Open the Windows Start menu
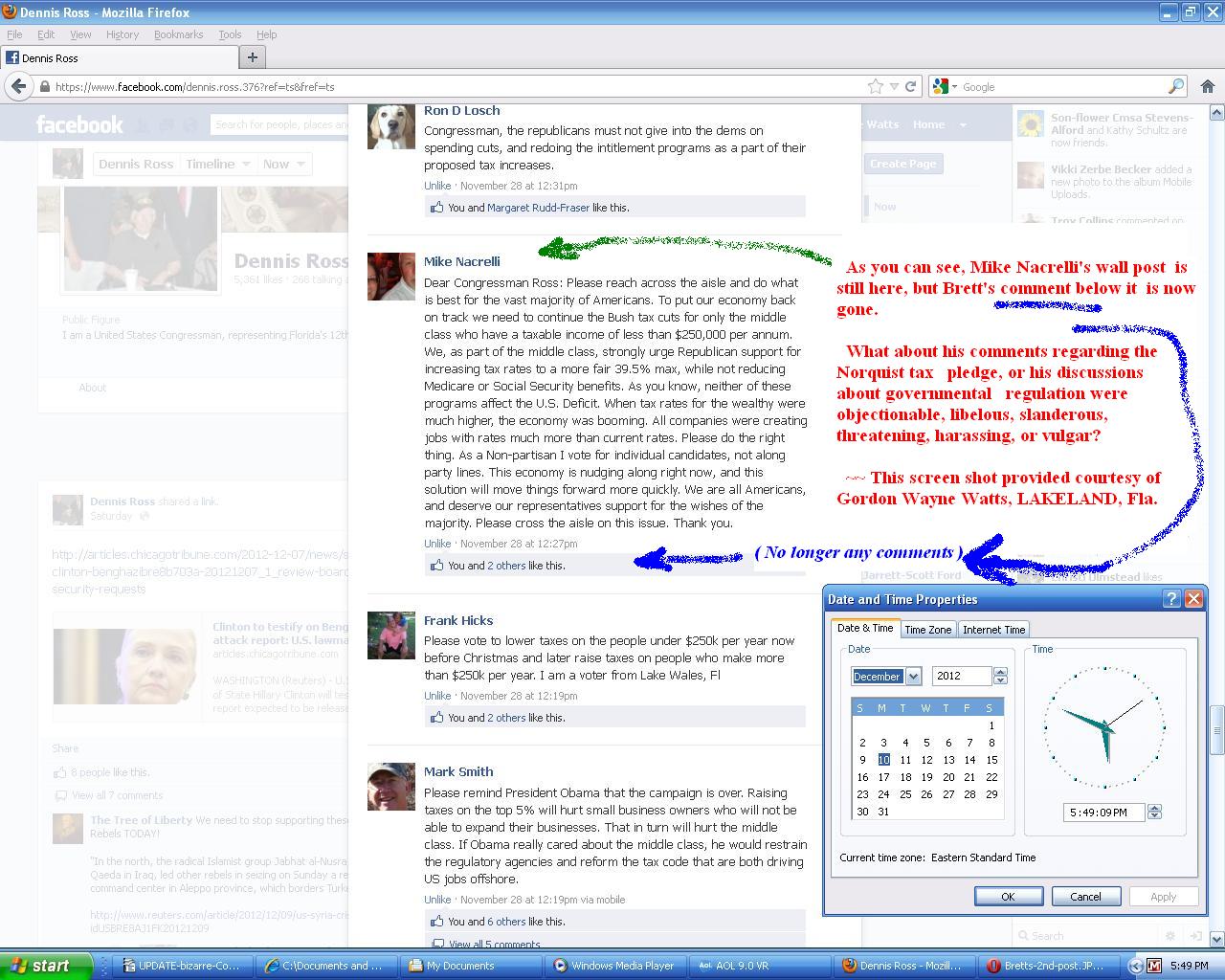 (46, 966)
